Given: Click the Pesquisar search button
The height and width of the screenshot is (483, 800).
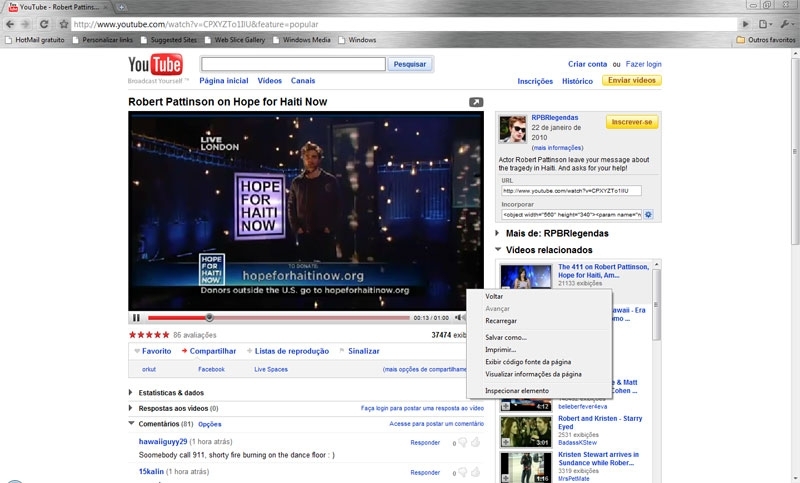Looking at the screenshot, I should coord(410,64).
